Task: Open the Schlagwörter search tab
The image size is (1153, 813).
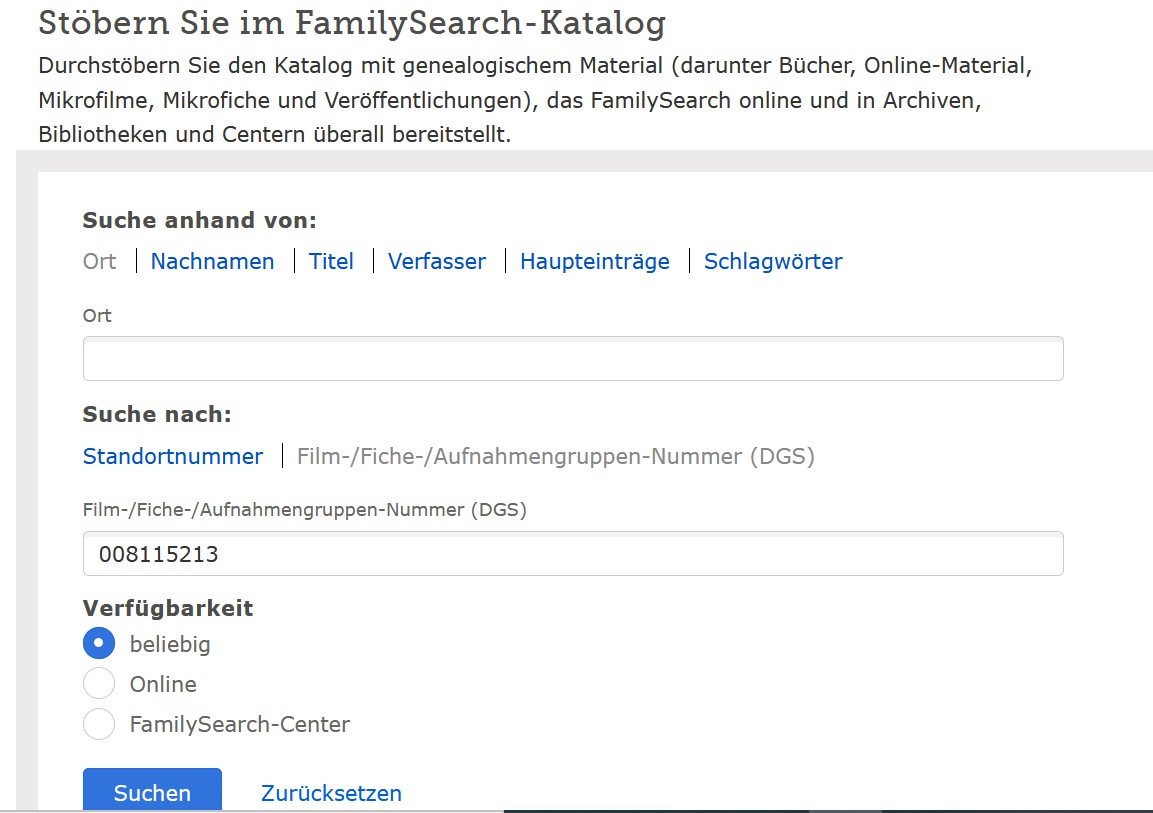Action: coord(773,261)
